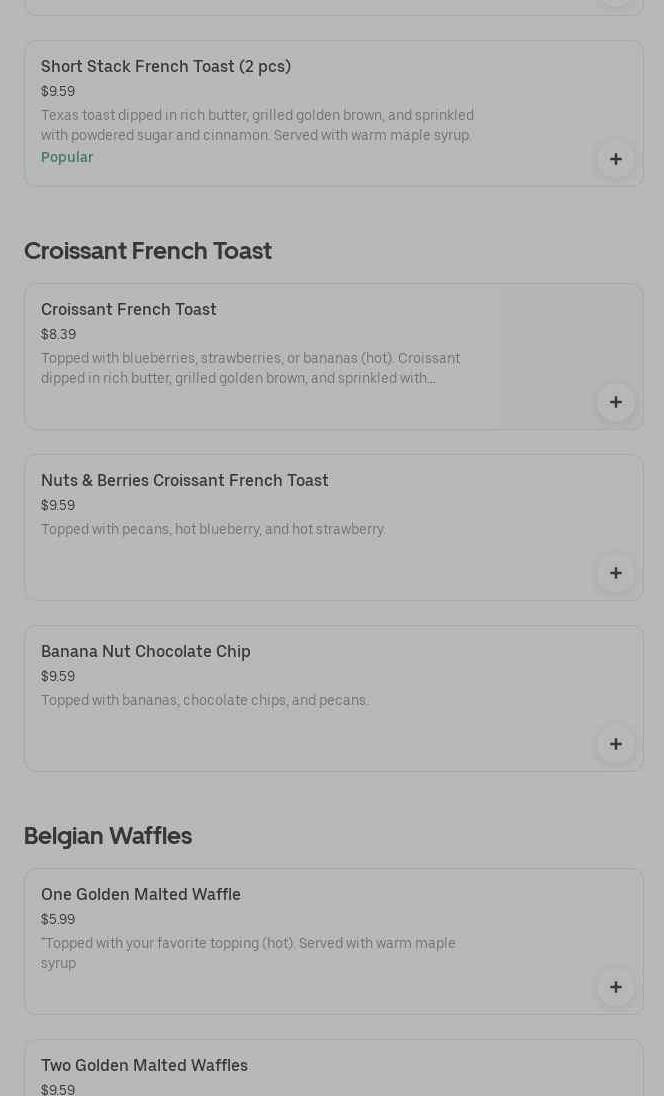664x1096 pixels.
Task: Click plus icon on Croissant French Toast item
Action: [x=615, y=402]
